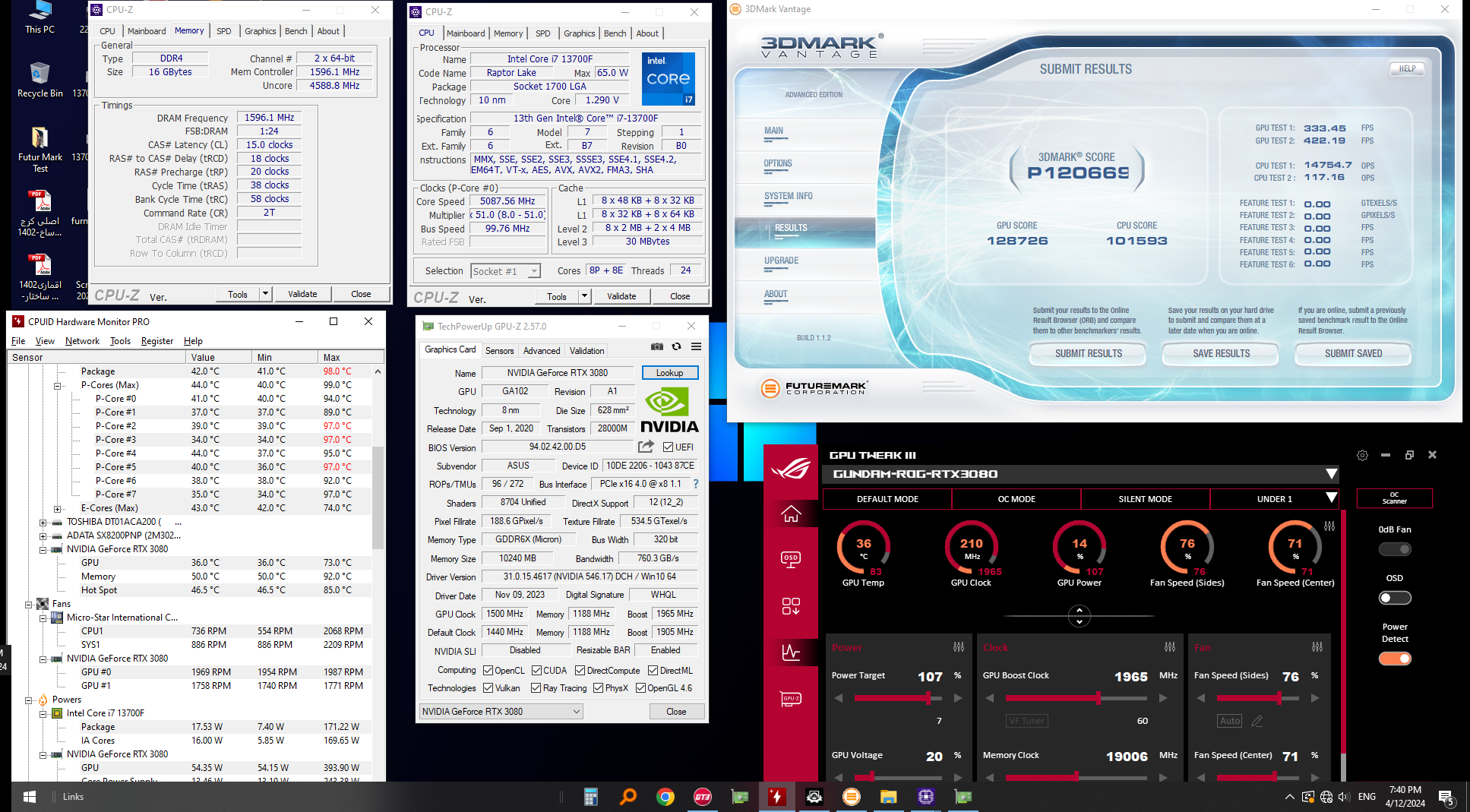This screenshot has height=812, width=1470.
Task: Open the Fan panel adjustment settings icon
Action: (x=1317, y=647)
